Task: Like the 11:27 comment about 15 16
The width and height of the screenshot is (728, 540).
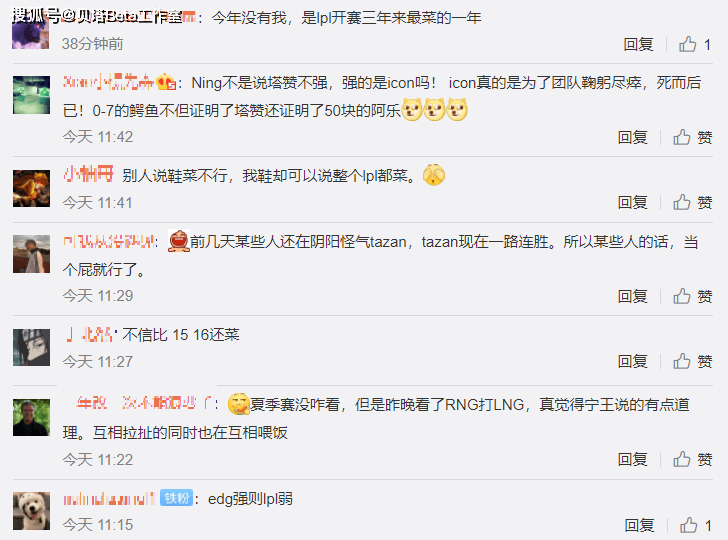Action: click(x=682, y=361)
